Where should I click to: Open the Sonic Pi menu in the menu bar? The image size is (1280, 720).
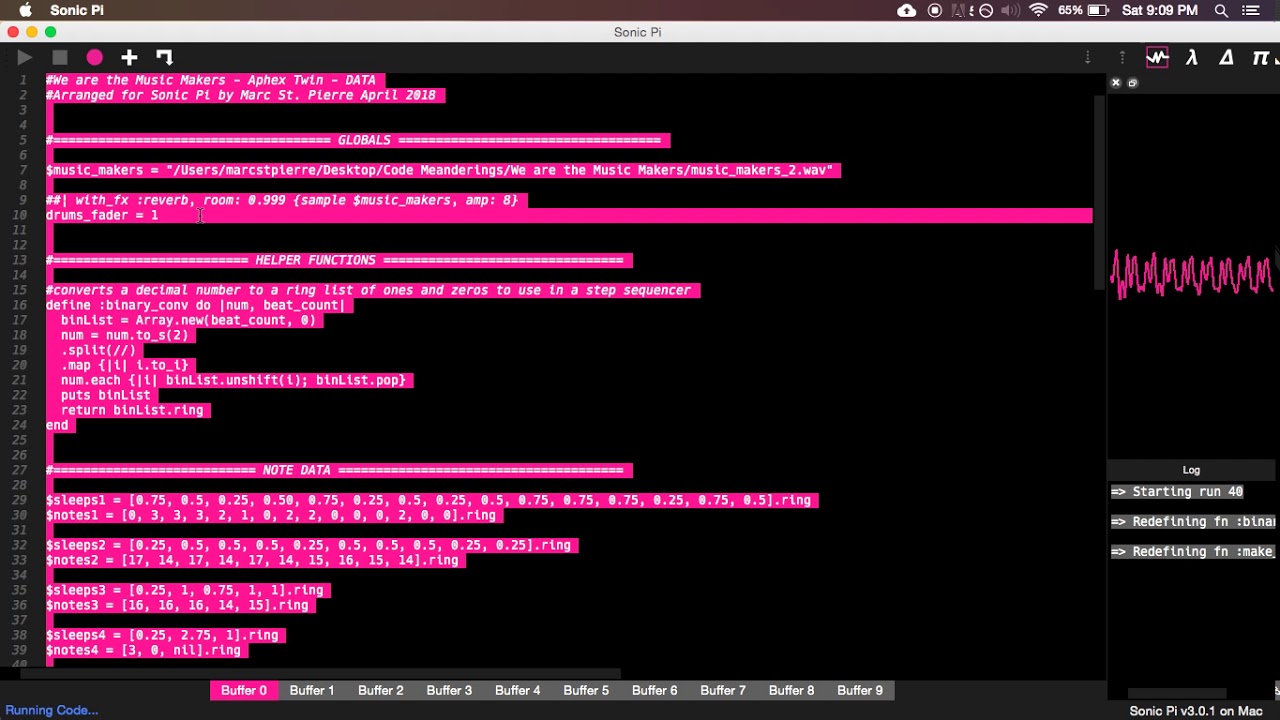(x=77, y=10)
